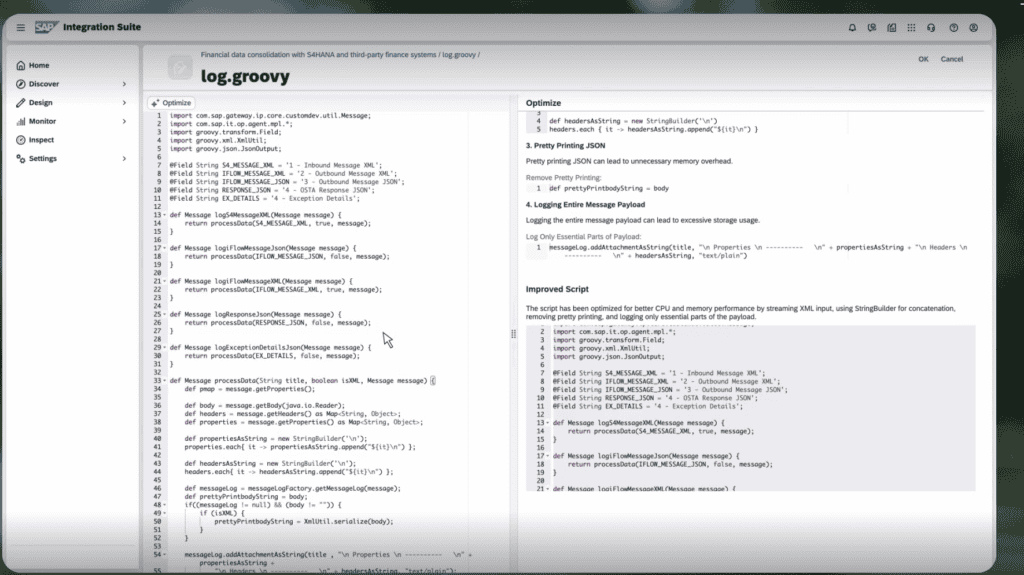Click the Cancel button

tap(952, 59)
